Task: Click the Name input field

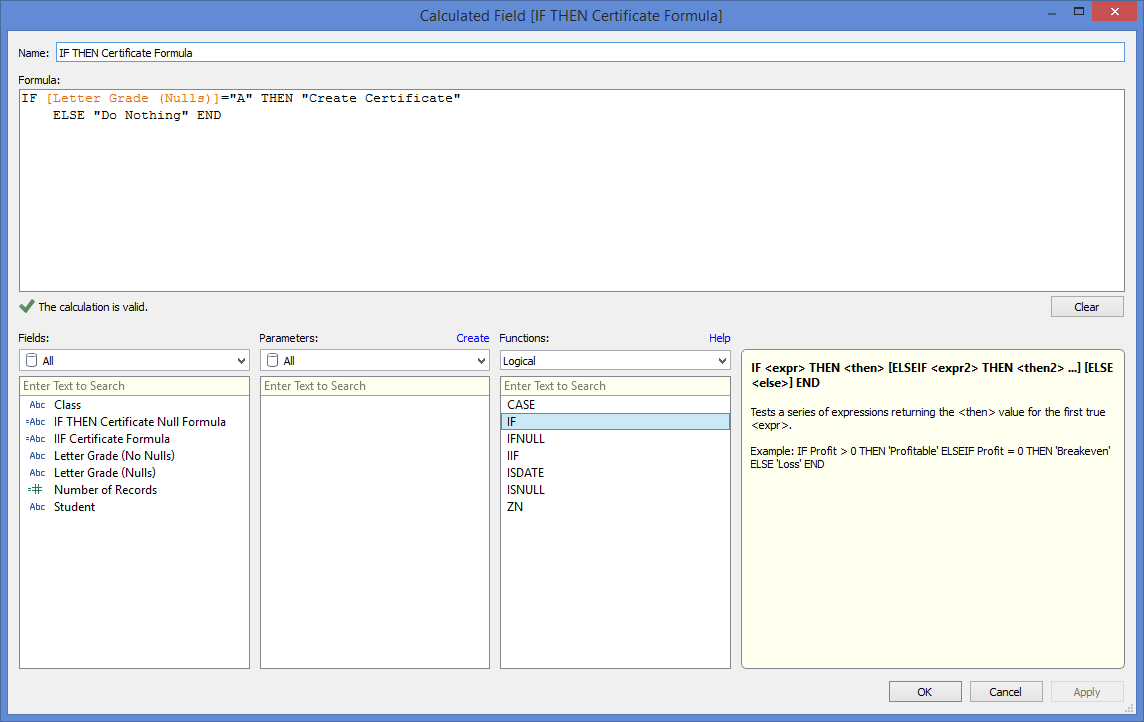Action: 590,52
